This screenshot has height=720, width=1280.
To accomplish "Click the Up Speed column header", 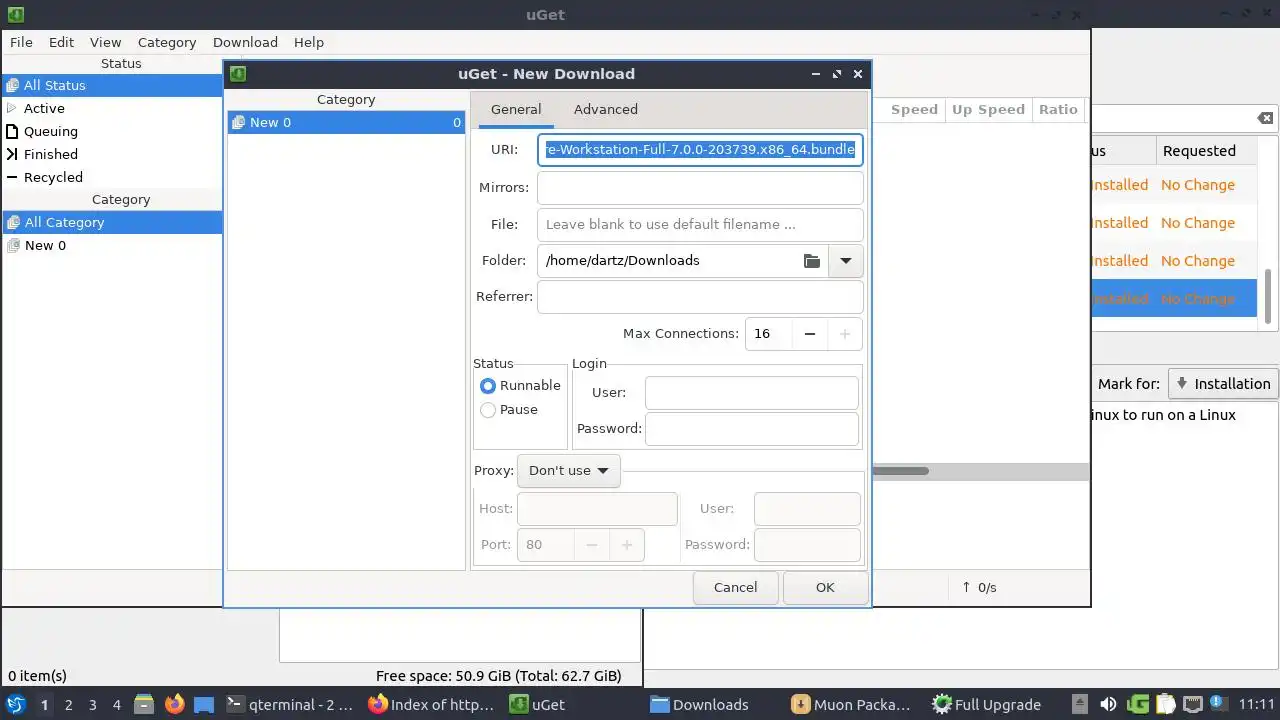I will coord(988,109).
